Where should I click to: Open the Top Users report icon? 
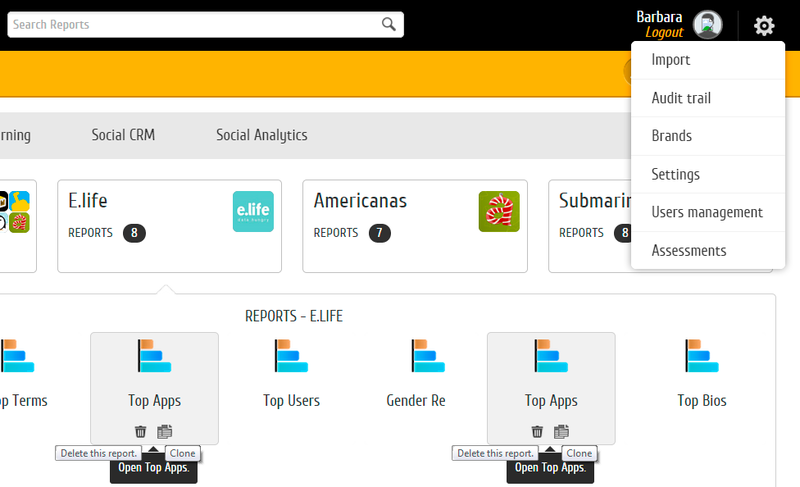291,357
